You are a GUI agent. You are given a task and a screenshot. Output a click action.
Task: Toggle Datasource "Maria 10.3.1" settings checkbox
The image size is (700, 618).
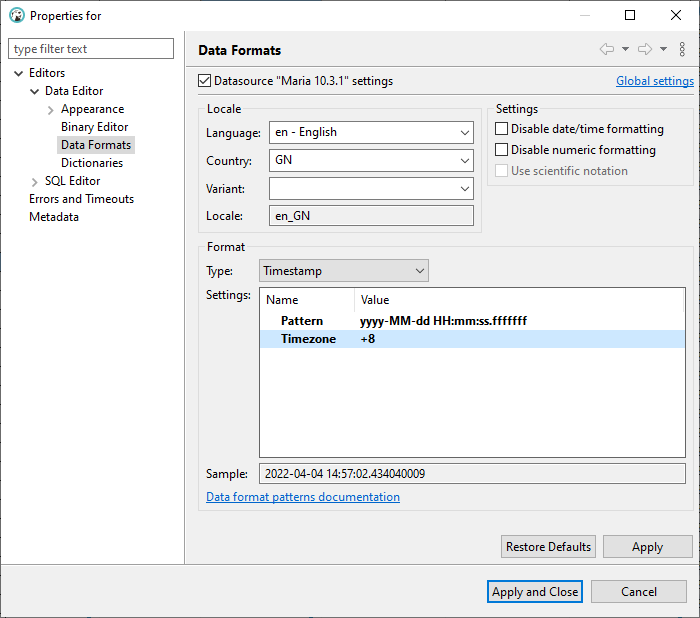tap(204, 81)
